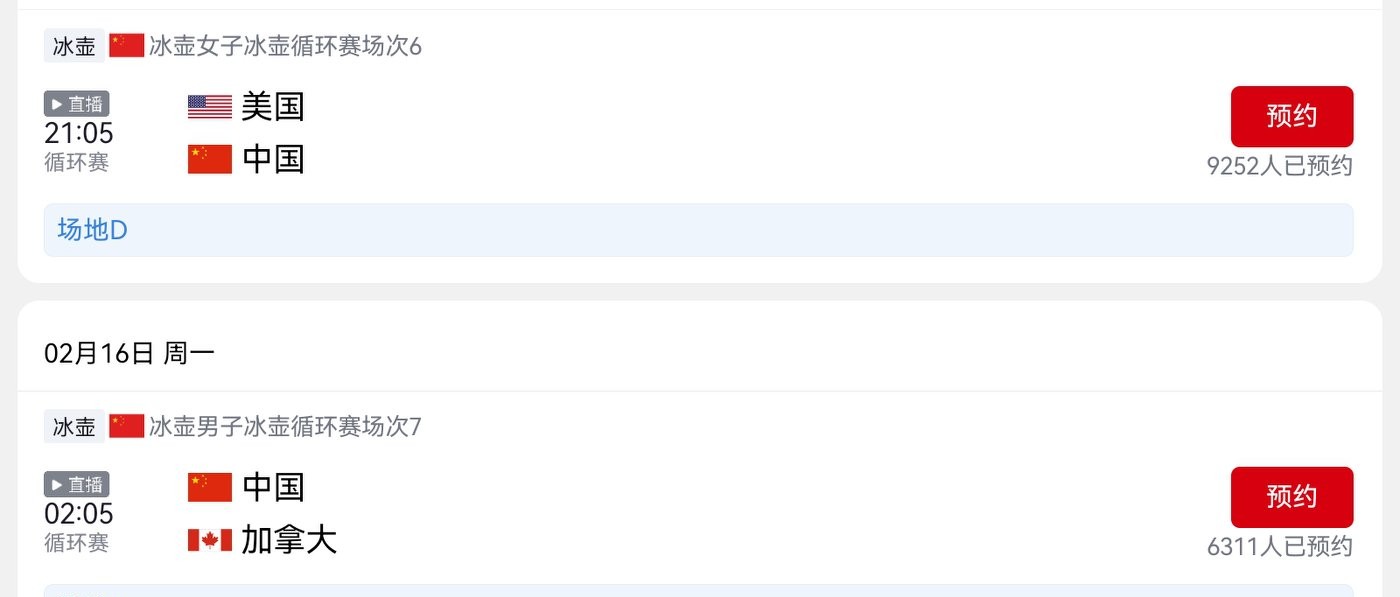1400x597 pixels.
Task: Select the 冰壶 tag on the women's match
Action: (x=74, y=46)
